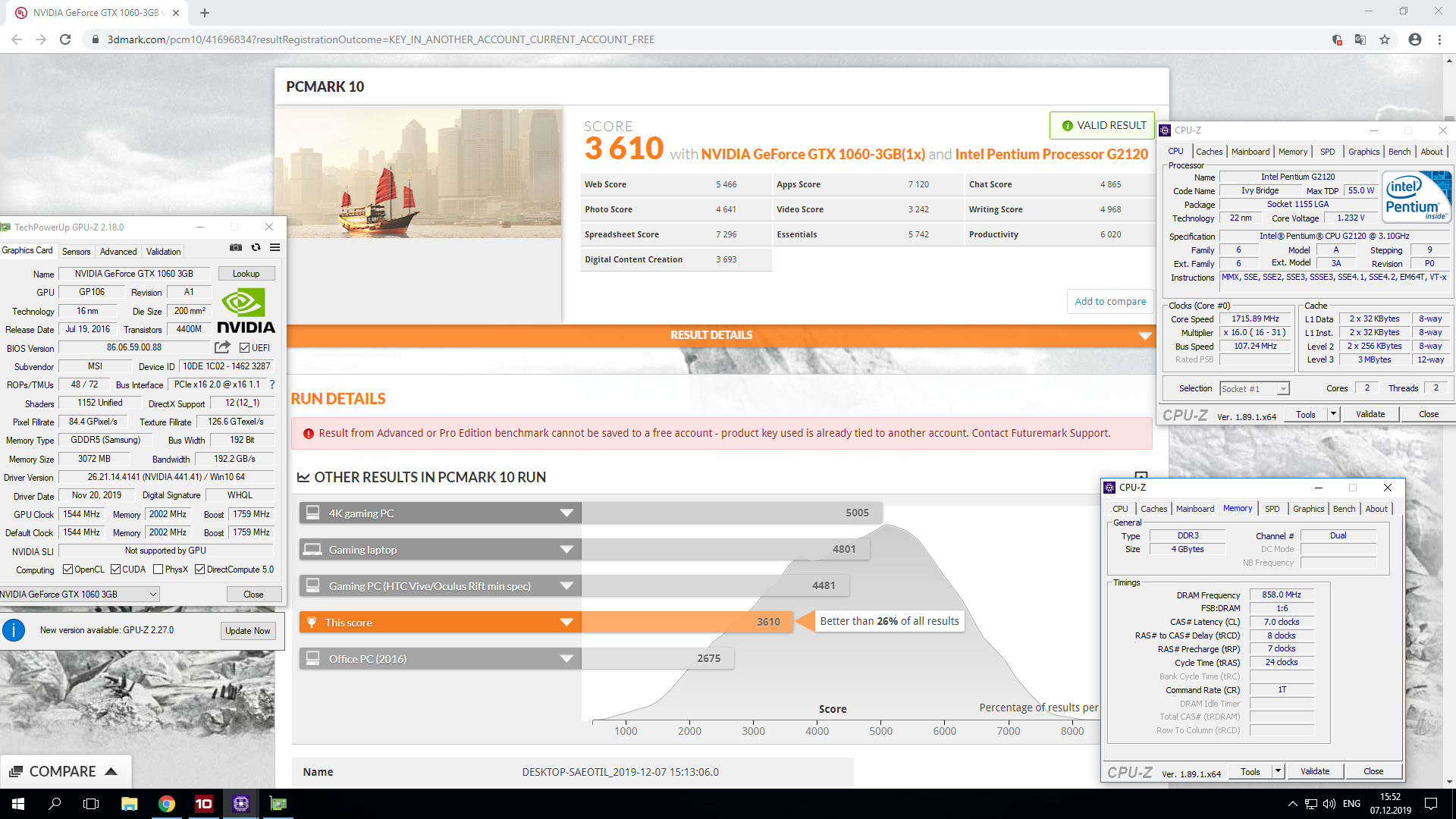This screenshot has height=819, width=1456.
Task: Toggle the PhysX checkbox
Action: (158, 570)
